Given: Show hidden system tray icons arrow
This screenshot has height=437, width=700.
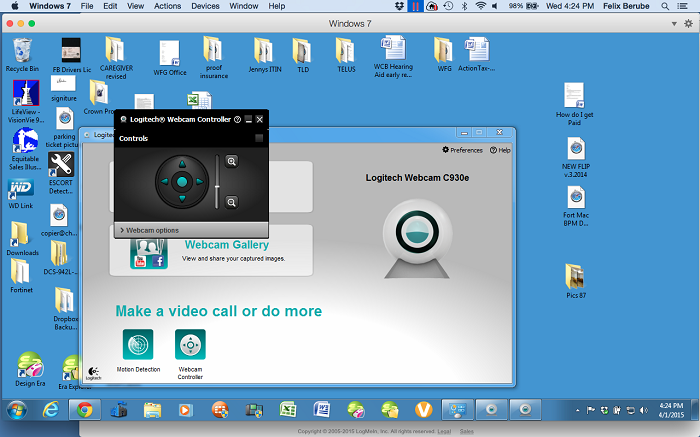Looking at the screenshot, I should (x=578, y=410).
